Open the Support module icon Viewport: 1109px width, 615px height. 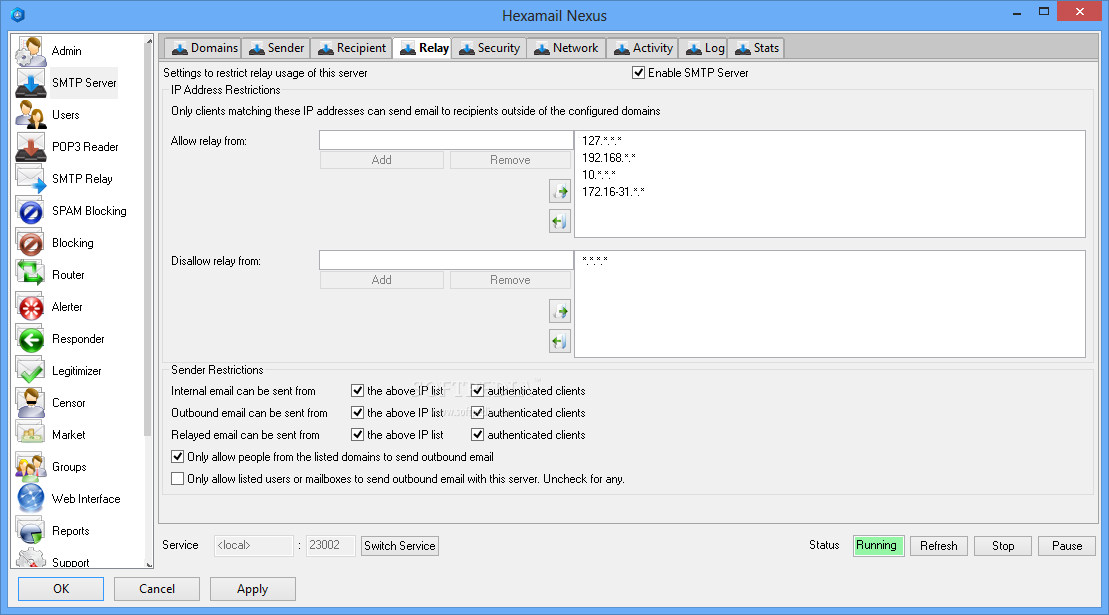[x=30, y=558]
